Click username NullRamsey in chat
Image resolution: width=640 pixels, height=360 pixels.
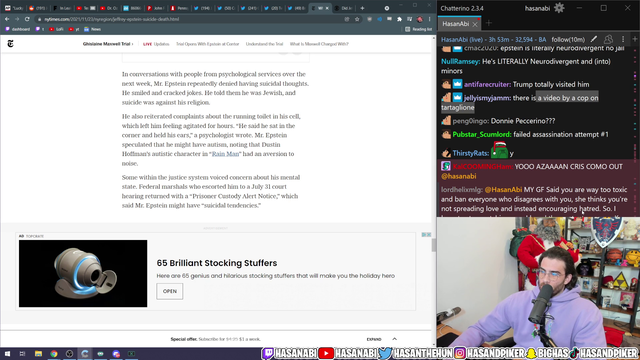460,62
